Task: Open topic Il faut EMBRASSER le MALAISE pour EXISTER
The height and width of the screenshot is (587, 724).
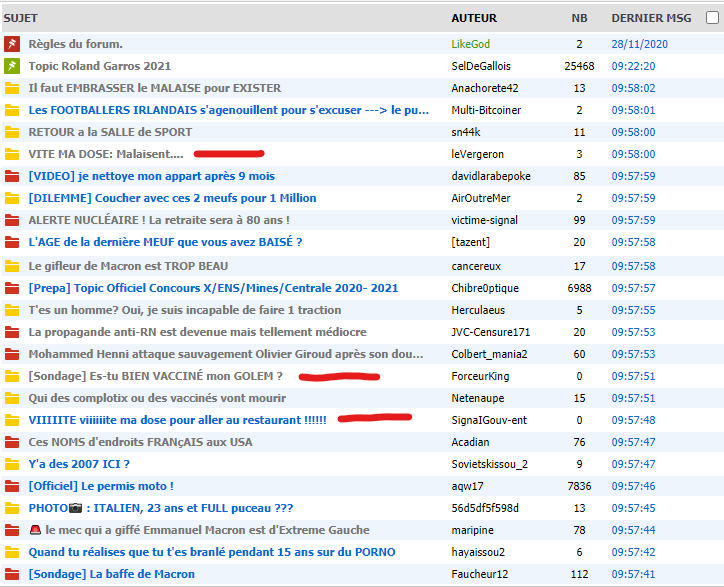Action: pos(154,88)
